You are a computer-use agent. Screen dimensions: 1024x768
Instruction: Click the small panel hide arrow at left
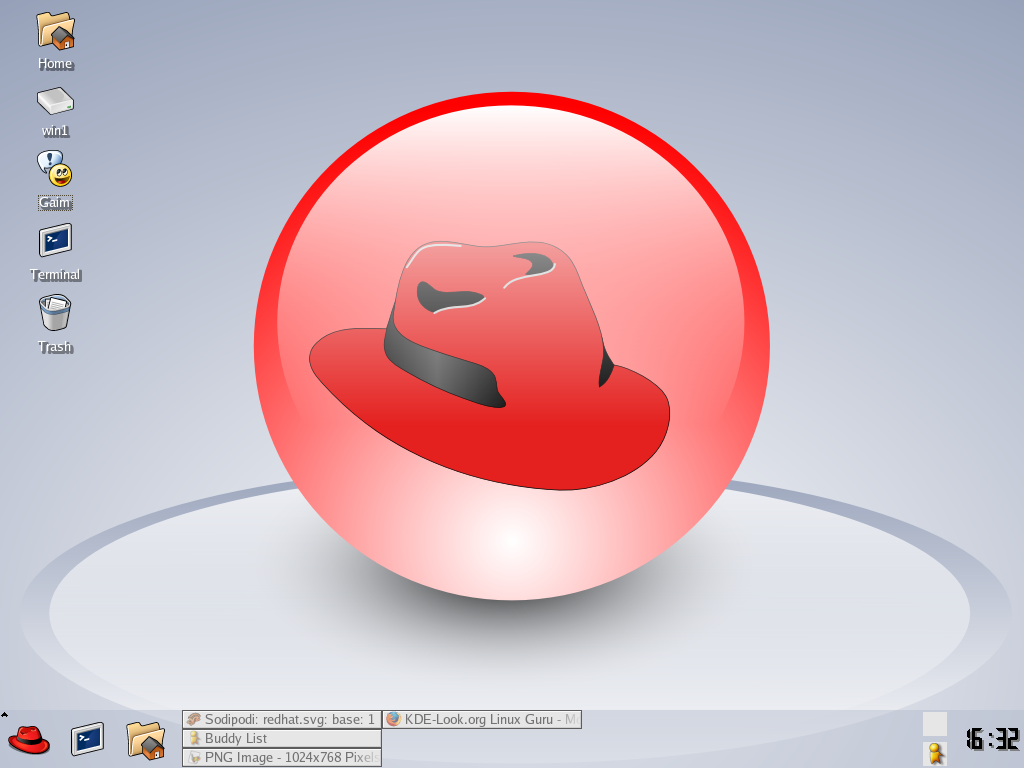coord(4,714)
